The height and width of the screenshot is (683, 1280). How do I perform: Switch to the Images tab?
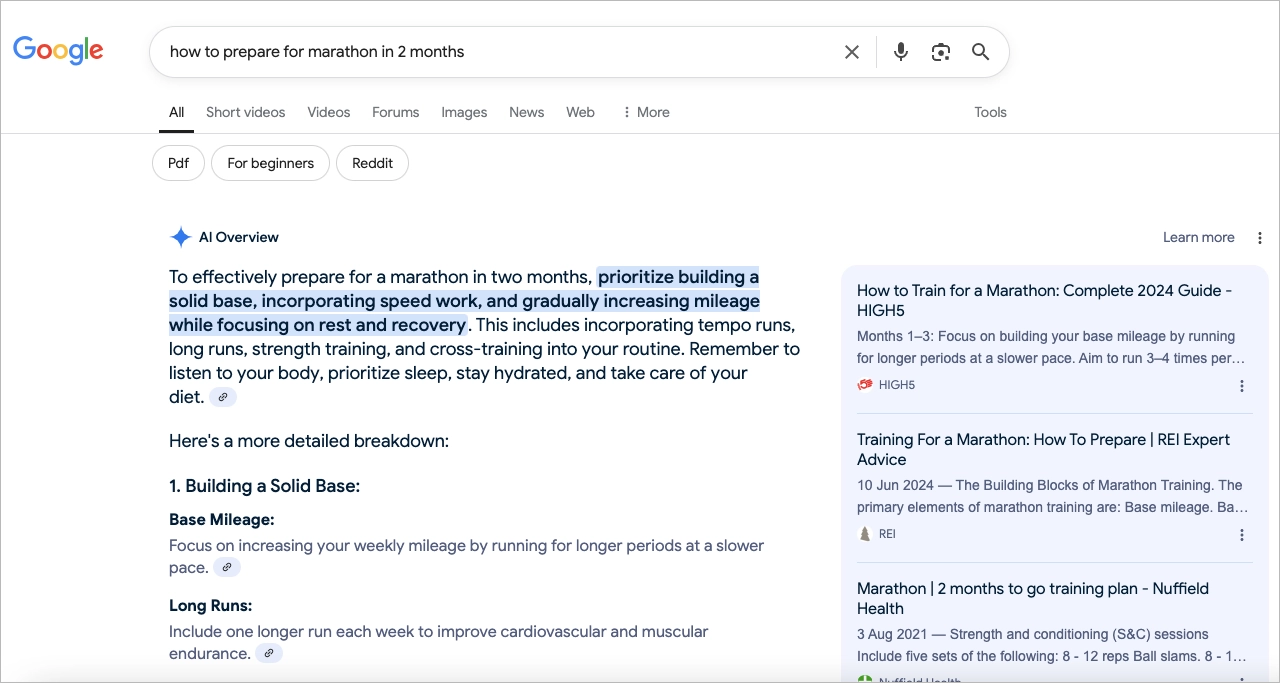coord(464,112)
